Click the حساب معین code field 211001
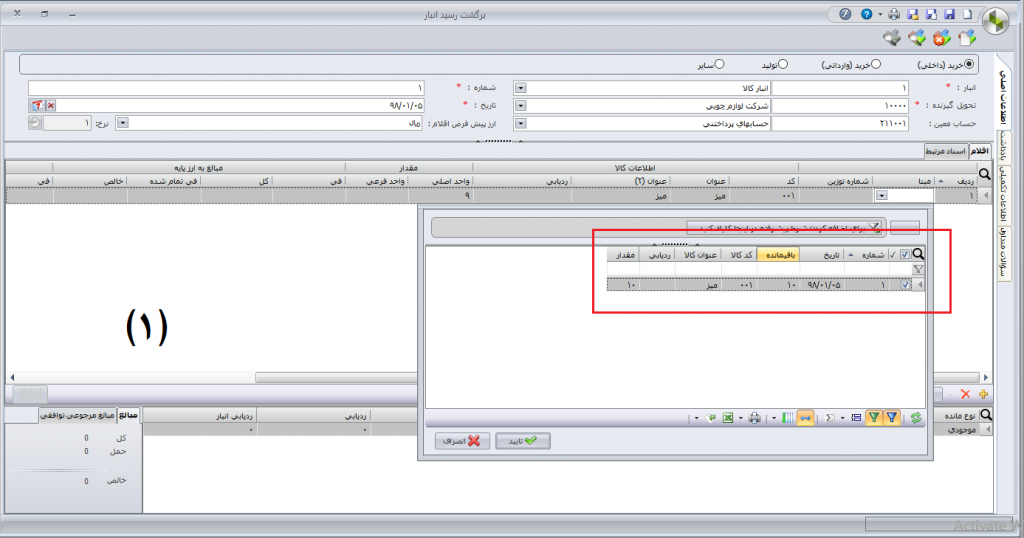This screenshot has height=538, width=1024. point(840,123)
